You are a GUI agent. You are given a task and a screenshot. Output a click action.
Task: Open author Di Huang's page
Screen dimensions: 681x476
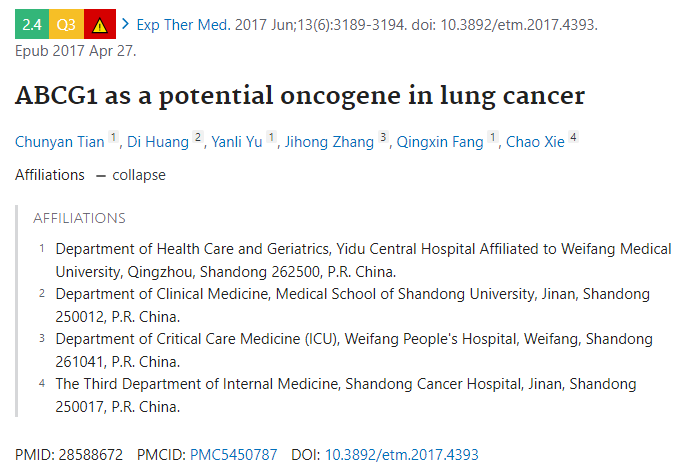[x=158, y=142]
